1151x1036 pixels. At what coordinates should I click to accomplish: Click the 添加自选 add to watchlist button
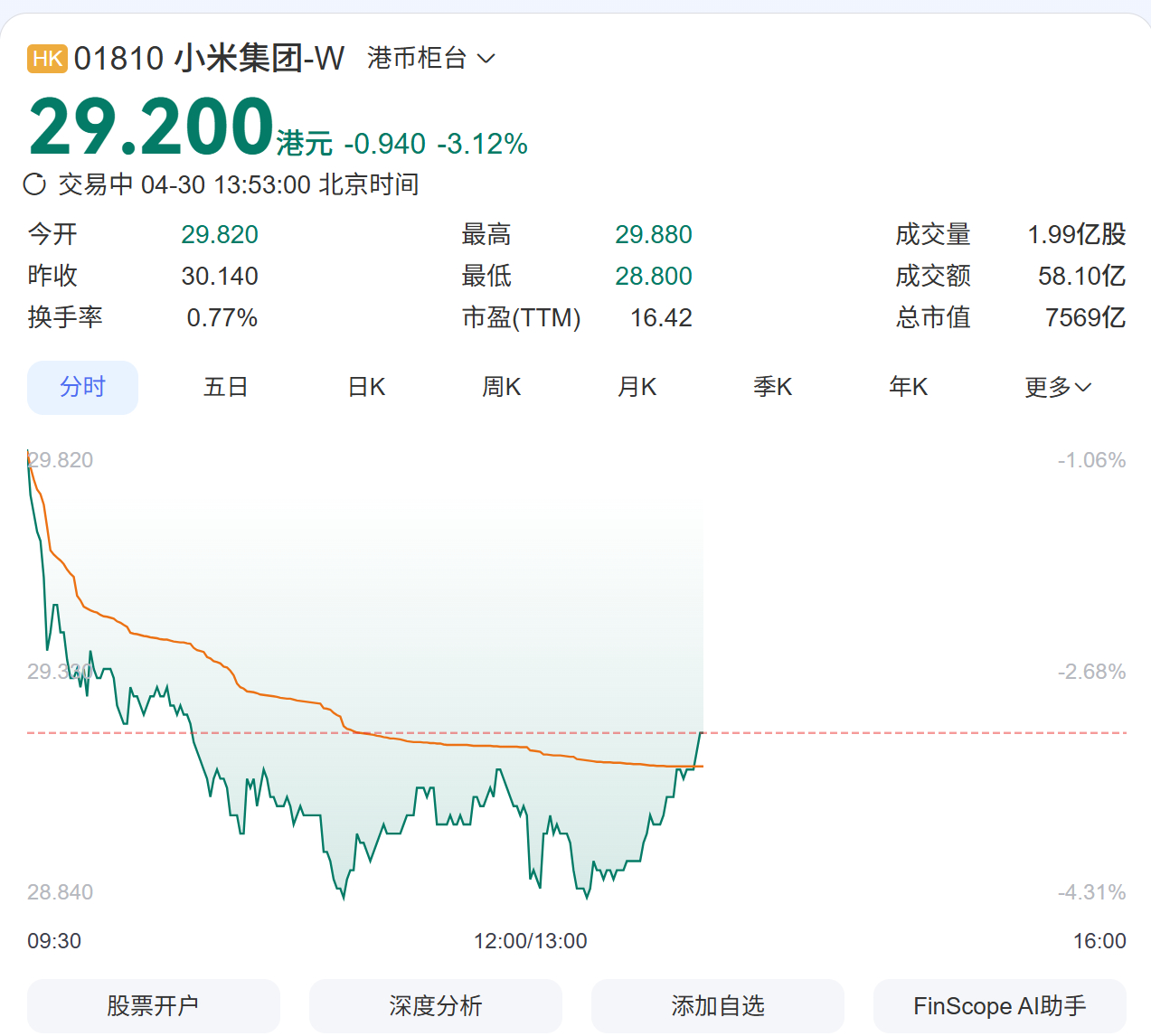point(718,1005)
